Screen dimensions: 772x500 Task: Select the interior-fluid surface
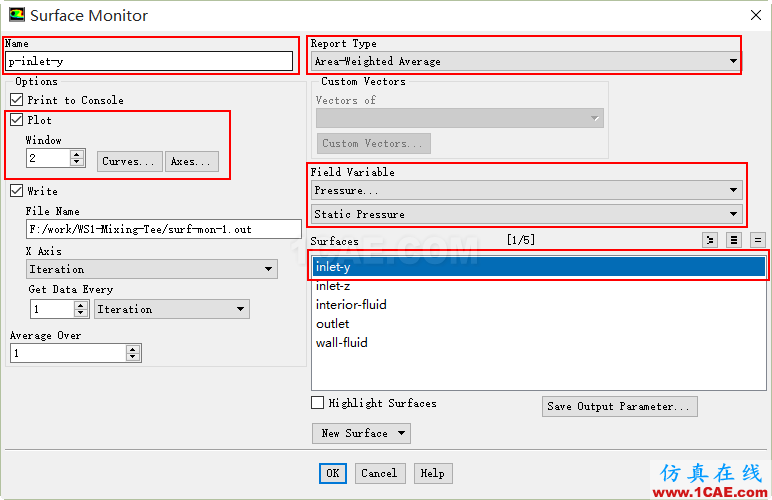tap(539, 305)
